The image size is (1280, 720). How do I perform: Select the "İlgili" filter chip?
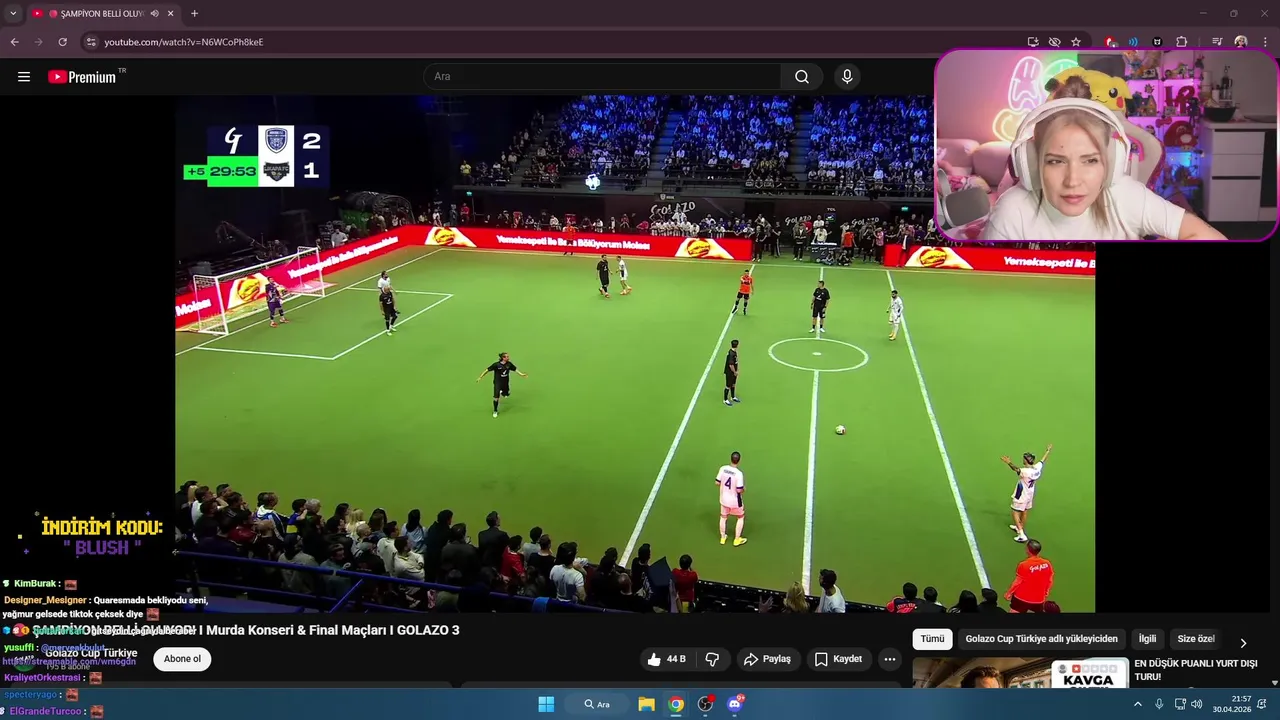click(x=1147, y=639)
